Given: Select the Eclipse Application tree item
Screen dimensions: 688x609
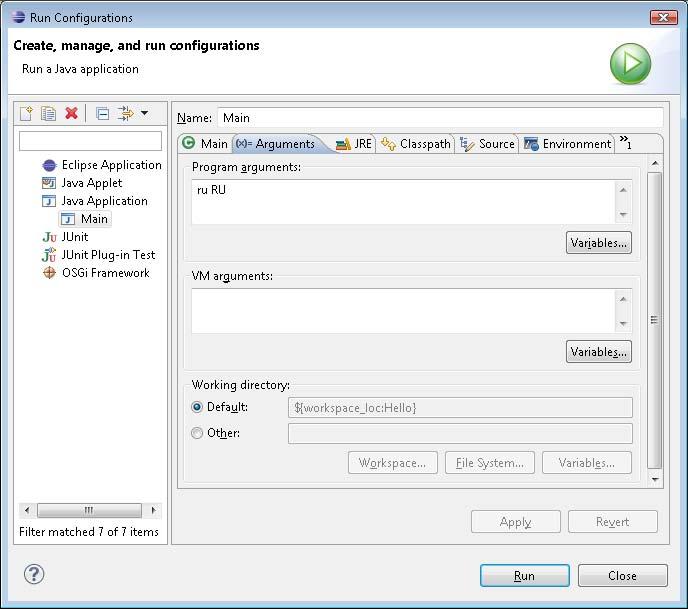Looking at the screenshot, I should 102,165.
